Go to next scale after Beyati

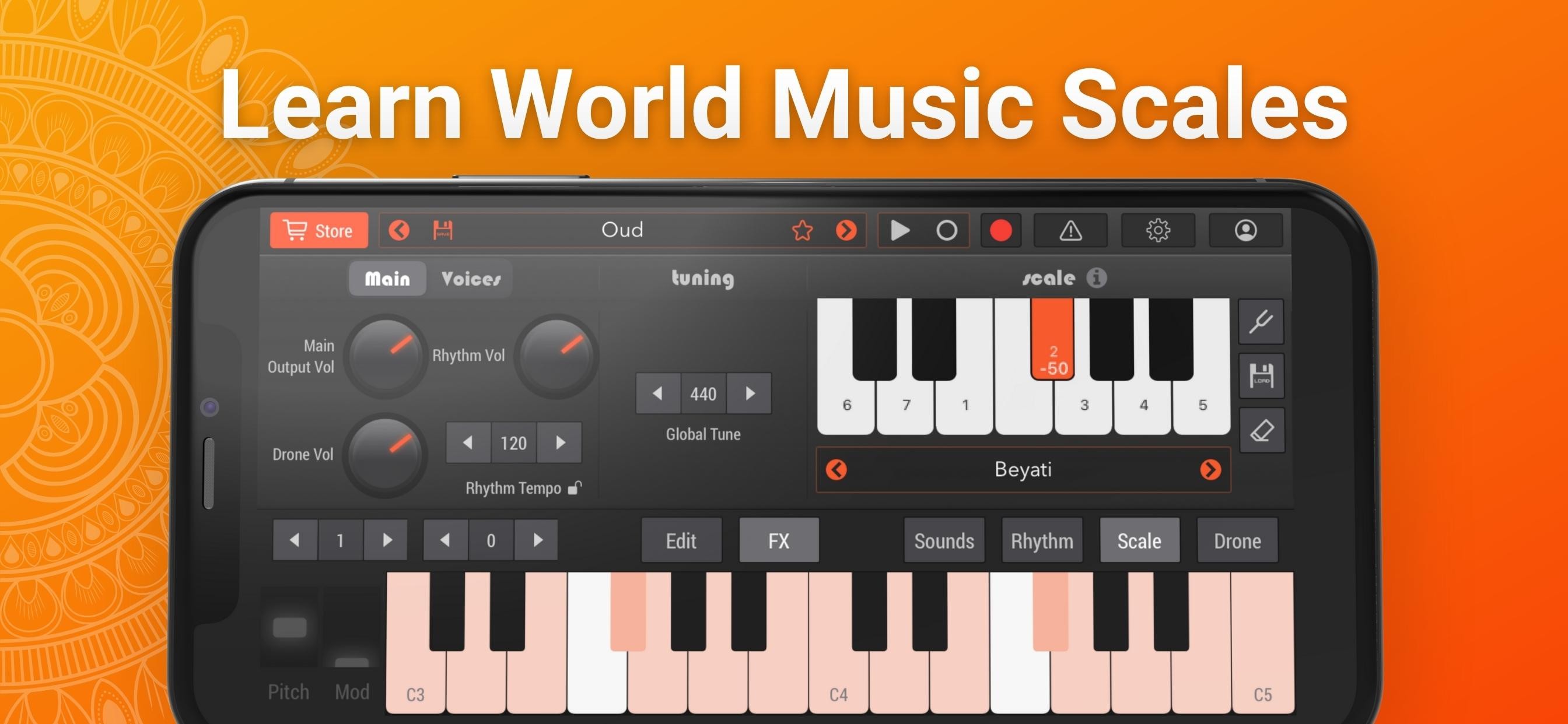[x=1210, y=470]
